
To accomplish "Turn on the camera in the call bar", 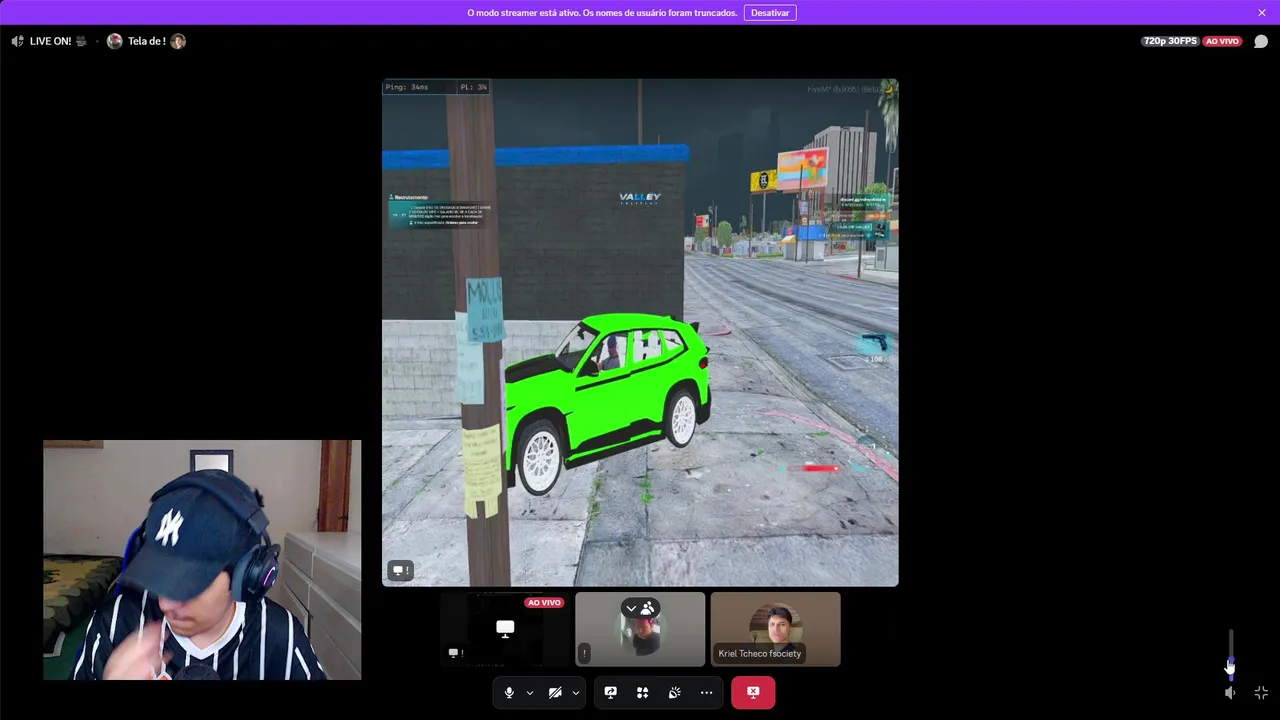I will 555,692.
